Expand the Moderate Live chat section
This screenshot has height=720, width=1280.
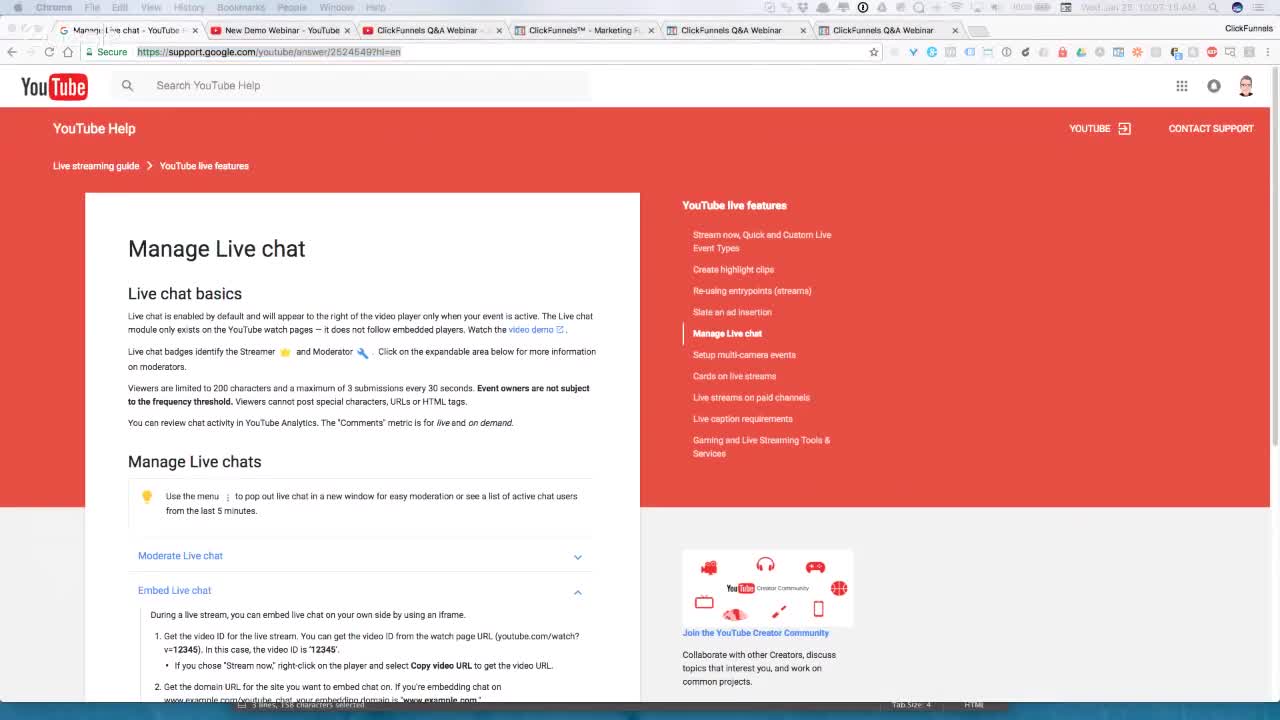[x=577, y=557]
